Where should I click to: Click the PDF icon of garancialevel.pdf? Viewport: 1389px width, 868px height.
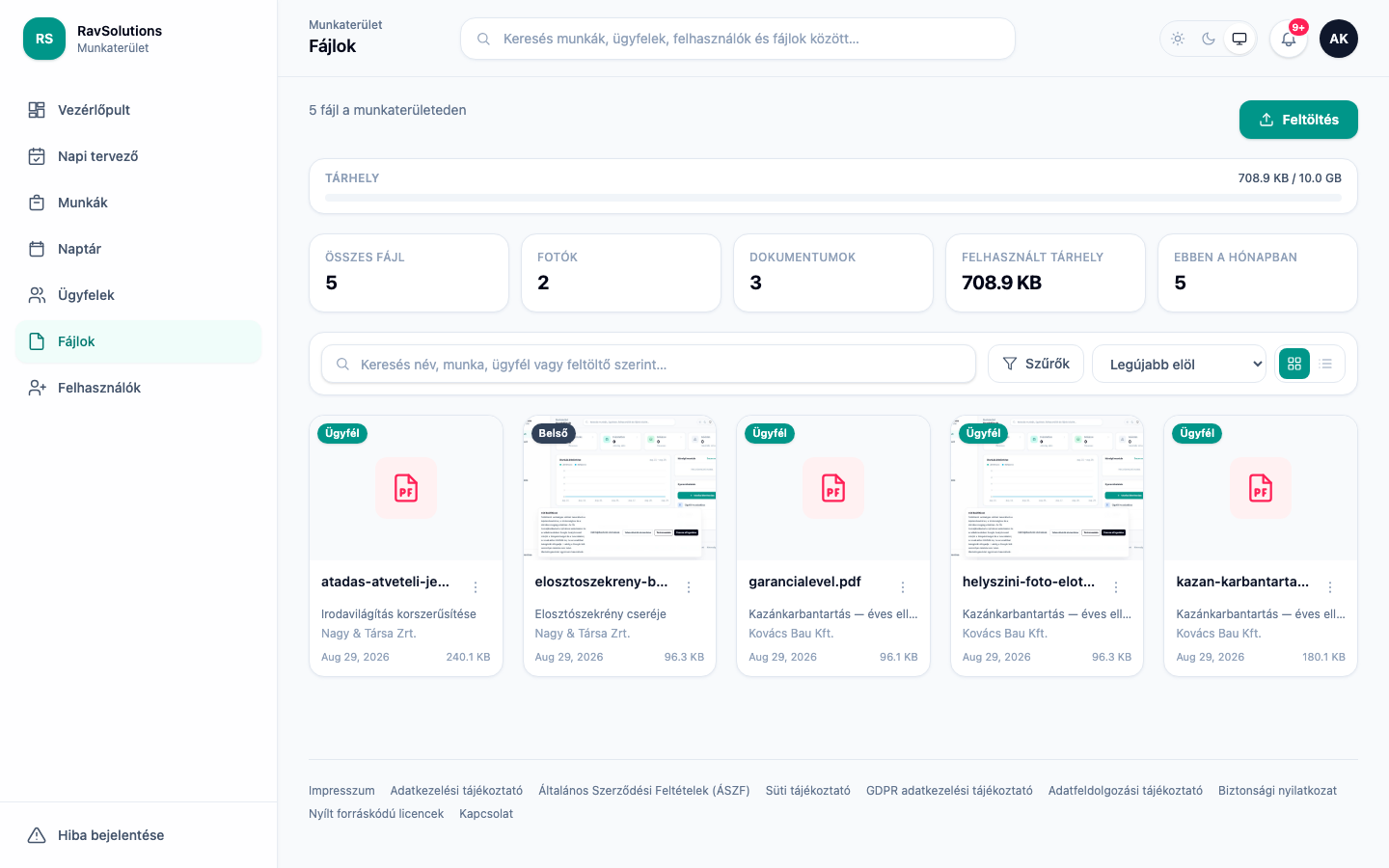pos(833,488)
